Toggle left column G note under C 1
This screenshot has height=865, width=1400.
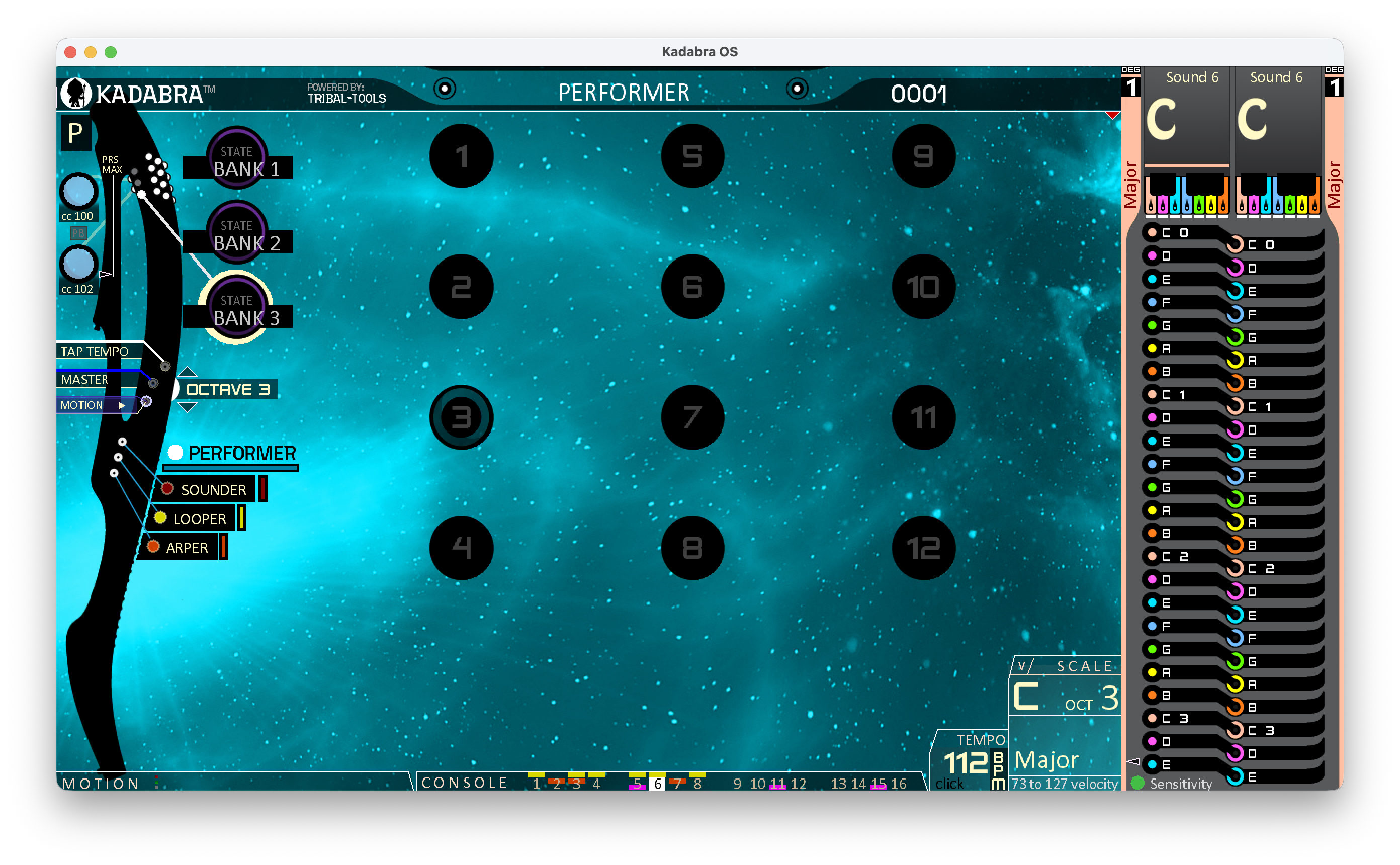(1152, 487)
